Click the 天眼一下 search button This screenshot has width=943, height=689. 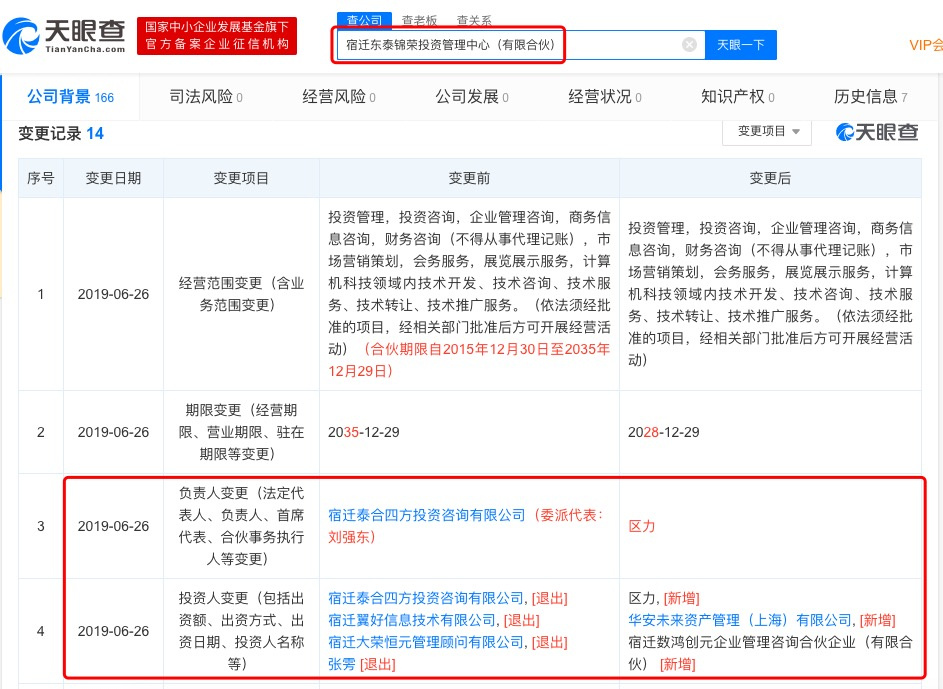coord(740,45)
